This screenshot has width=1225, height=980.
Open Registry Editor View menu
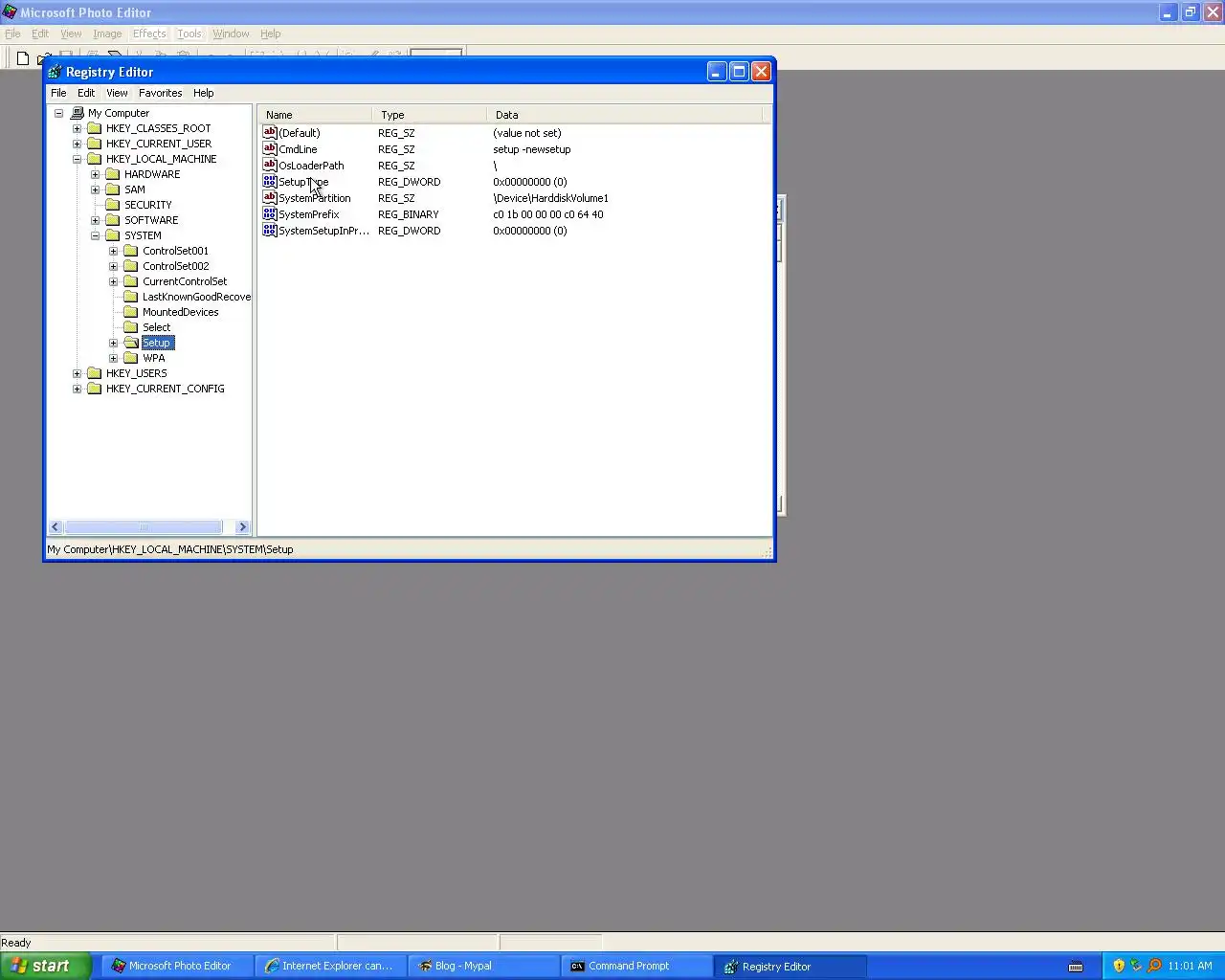117,93
